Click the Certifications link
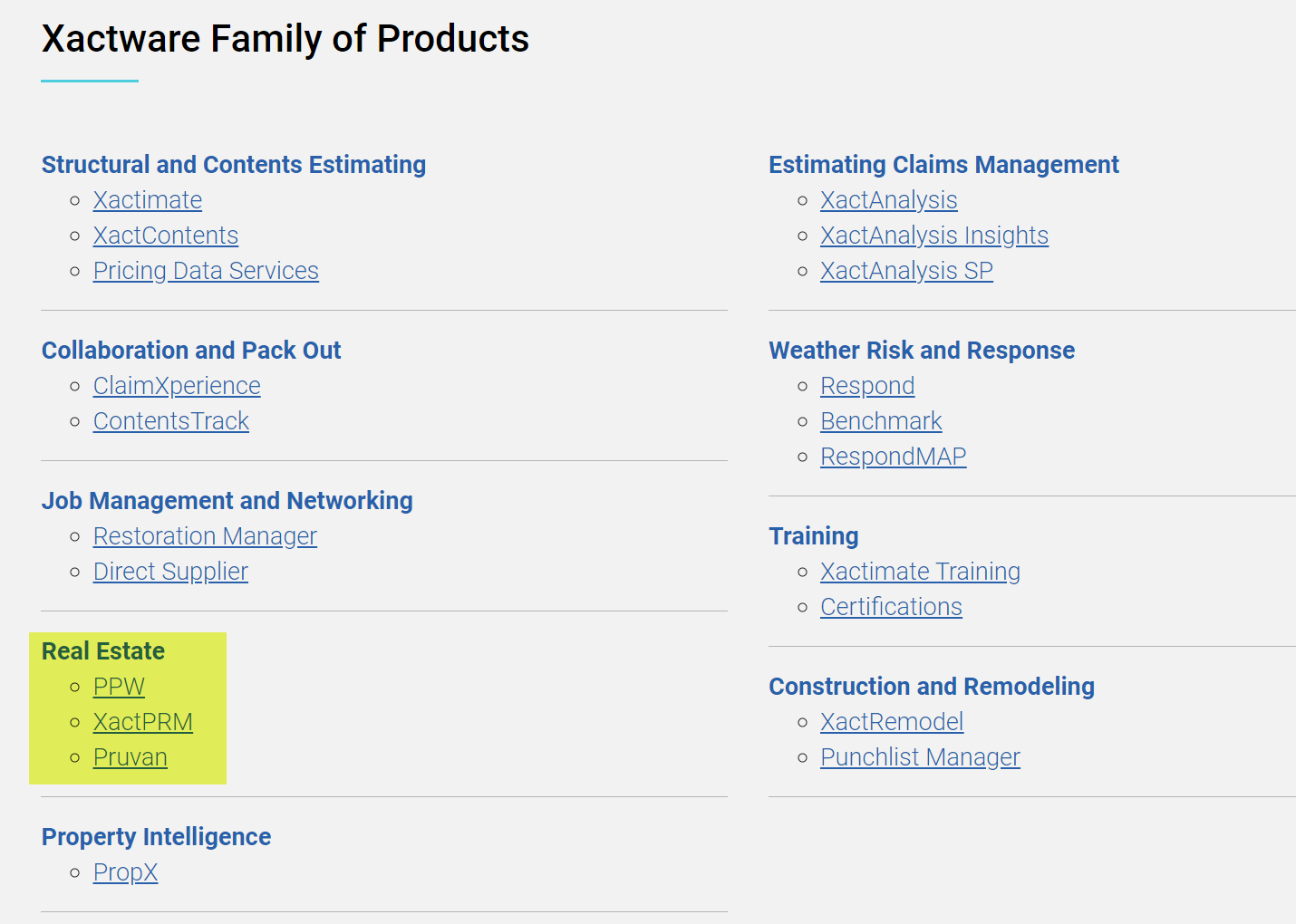This screenshot has width=1296, height=924. coord(891,607)
